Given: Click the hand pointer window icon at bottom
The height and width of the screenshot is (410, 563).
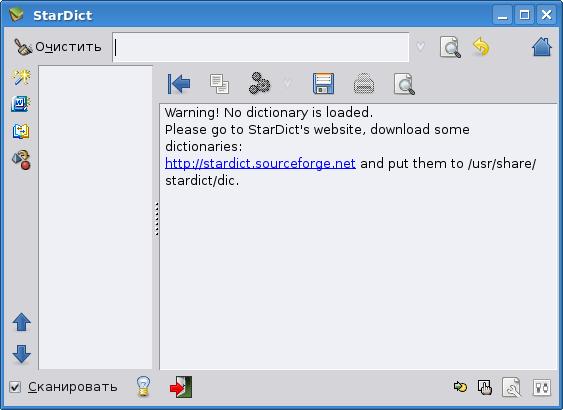Looking at the screenshot, I should pos(484,387).
